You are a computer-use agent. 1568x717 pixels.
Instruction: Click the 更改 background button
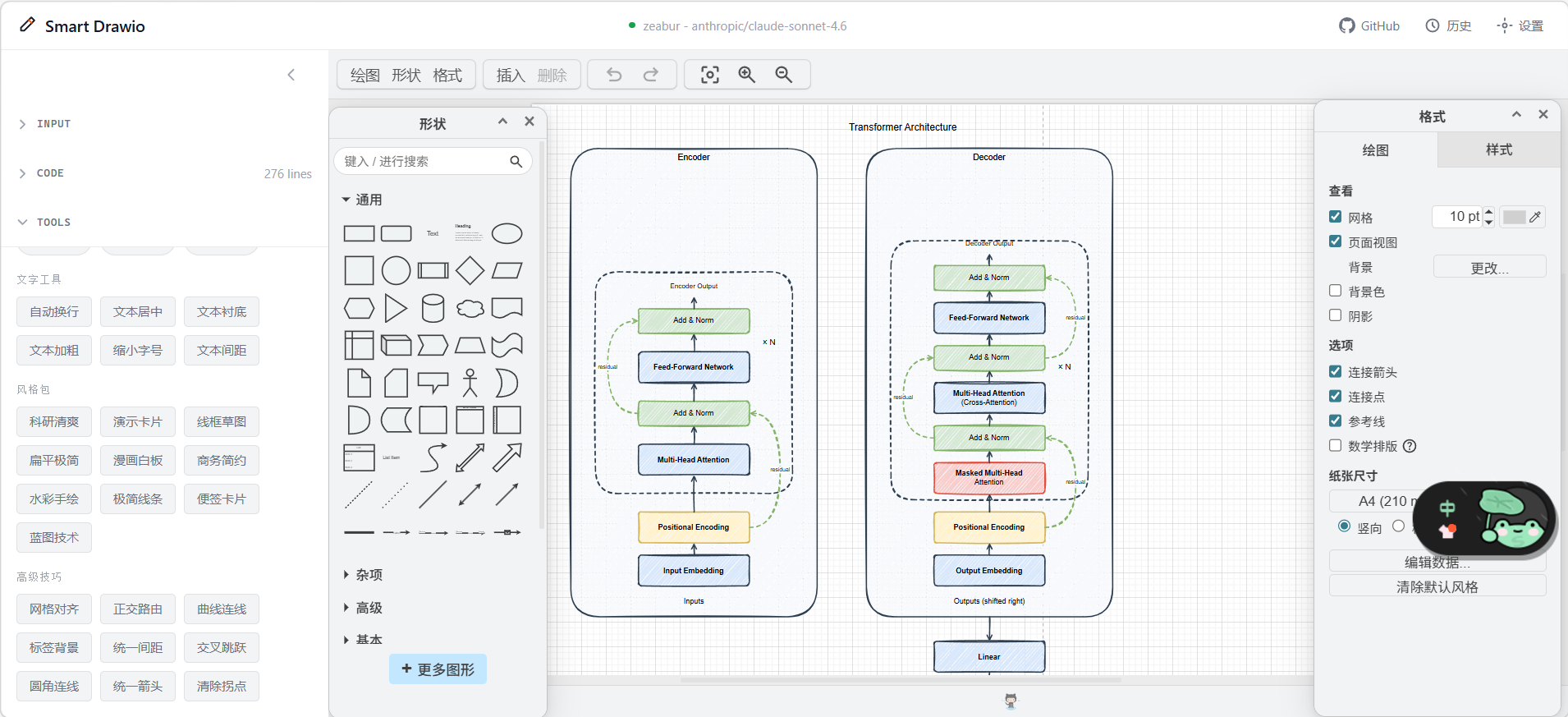point(1490,267)
